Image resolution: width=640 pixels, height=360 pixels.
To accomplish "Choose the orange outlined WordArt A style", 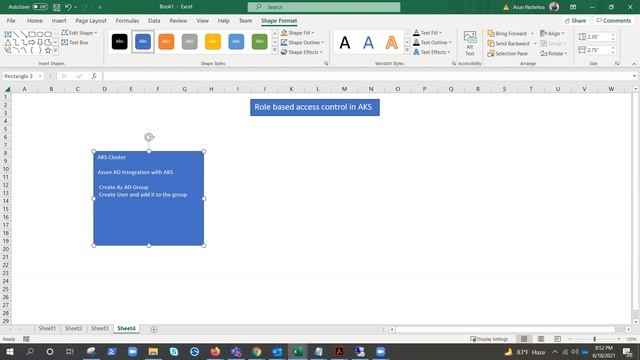I will [x=391, y=42].
